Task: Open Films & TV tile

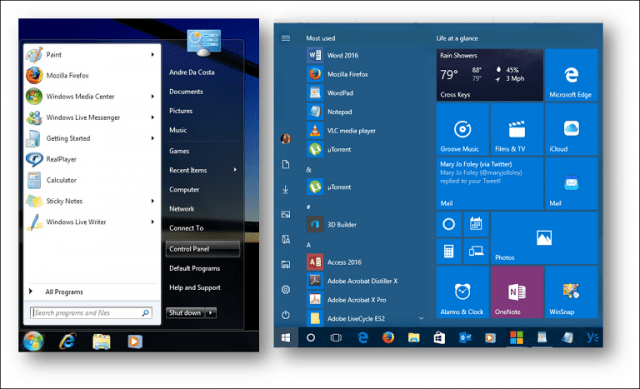Action: coord(517,129)
